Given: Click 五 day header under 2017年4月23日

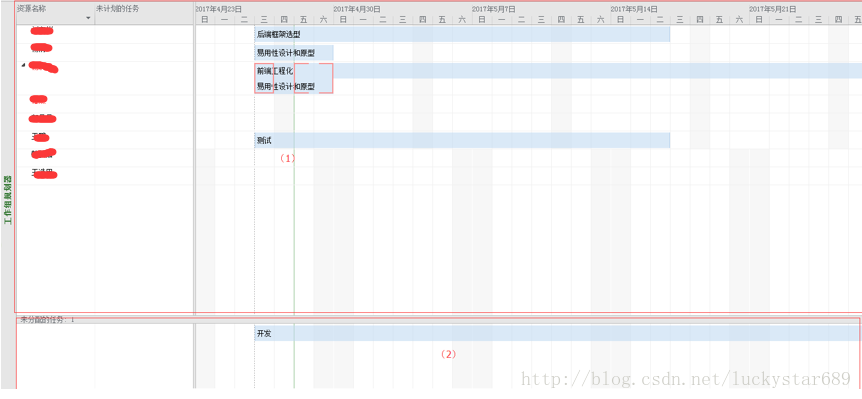Looking at the screenshot, I should click(x=304, y=19).
